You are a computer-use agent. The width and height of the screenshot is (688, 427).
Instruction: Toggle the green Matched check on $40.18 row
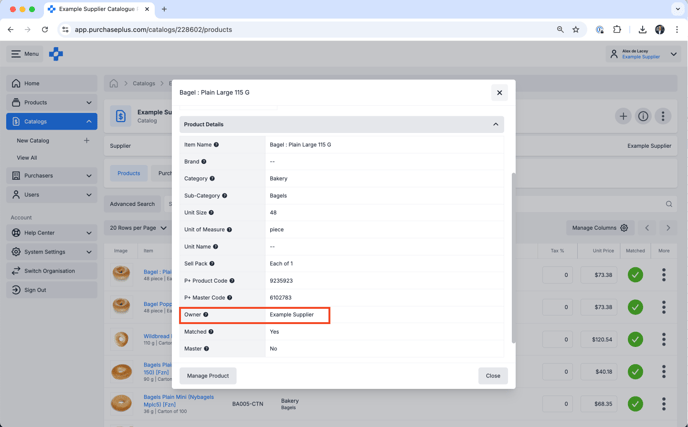point(635,372)
